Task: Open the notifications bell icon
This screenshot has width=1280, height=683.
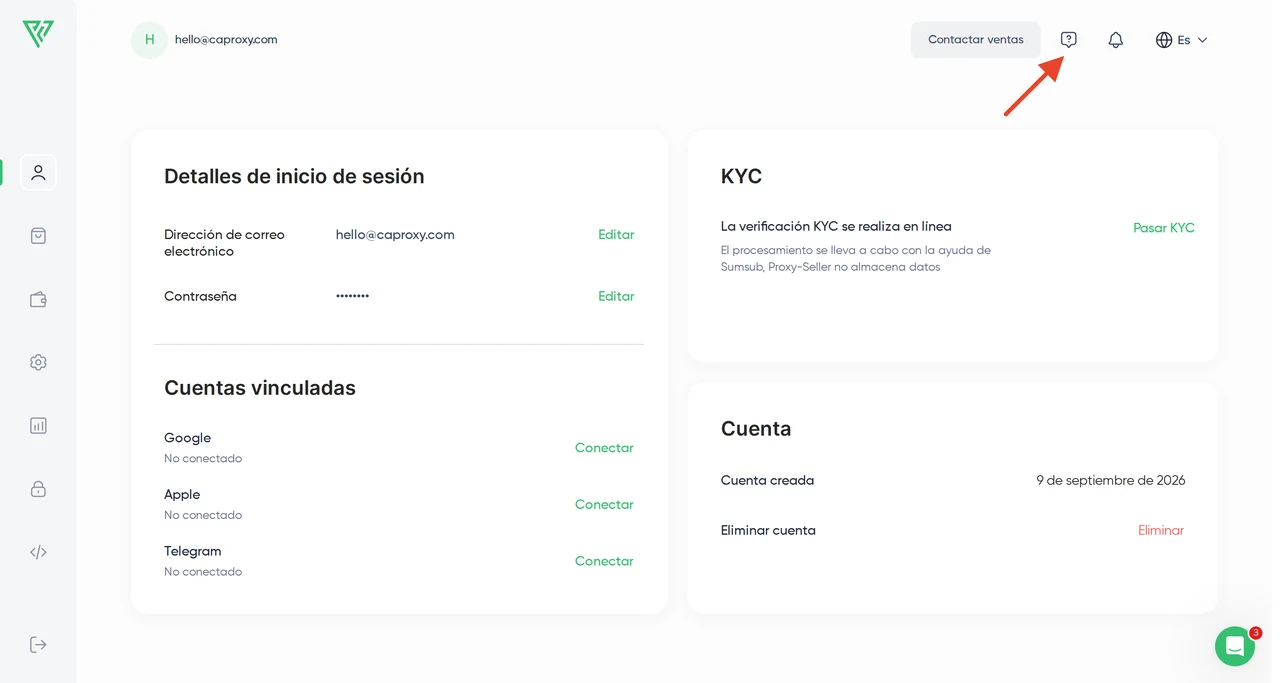Action: pyautogui.click(x=1116, y=40)
